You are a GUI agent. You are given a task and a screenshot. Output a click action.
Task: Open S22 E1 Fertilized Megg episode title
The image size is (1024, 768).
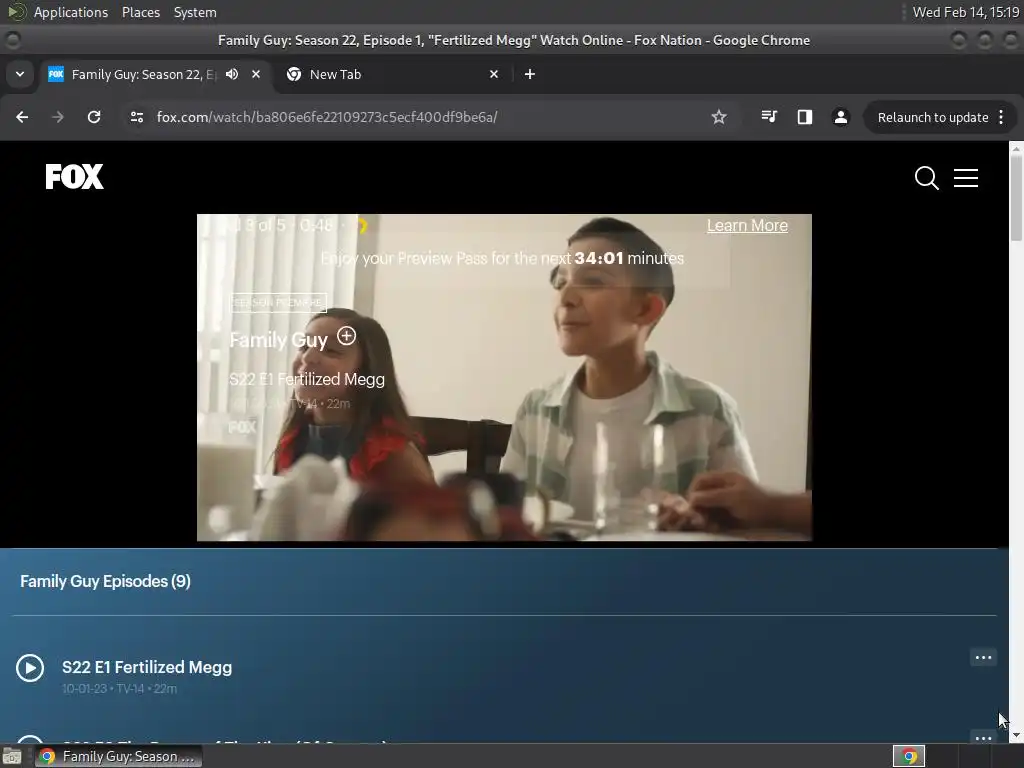[147, 667]
